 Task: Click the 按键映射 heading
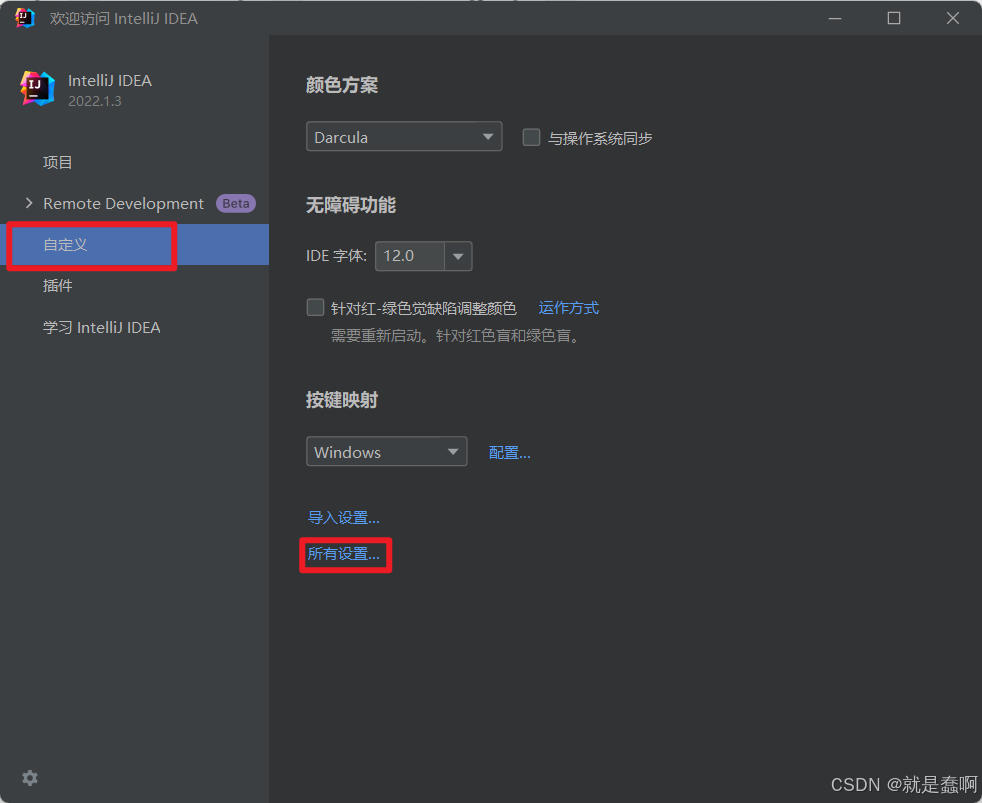click(x=341, y=400)
